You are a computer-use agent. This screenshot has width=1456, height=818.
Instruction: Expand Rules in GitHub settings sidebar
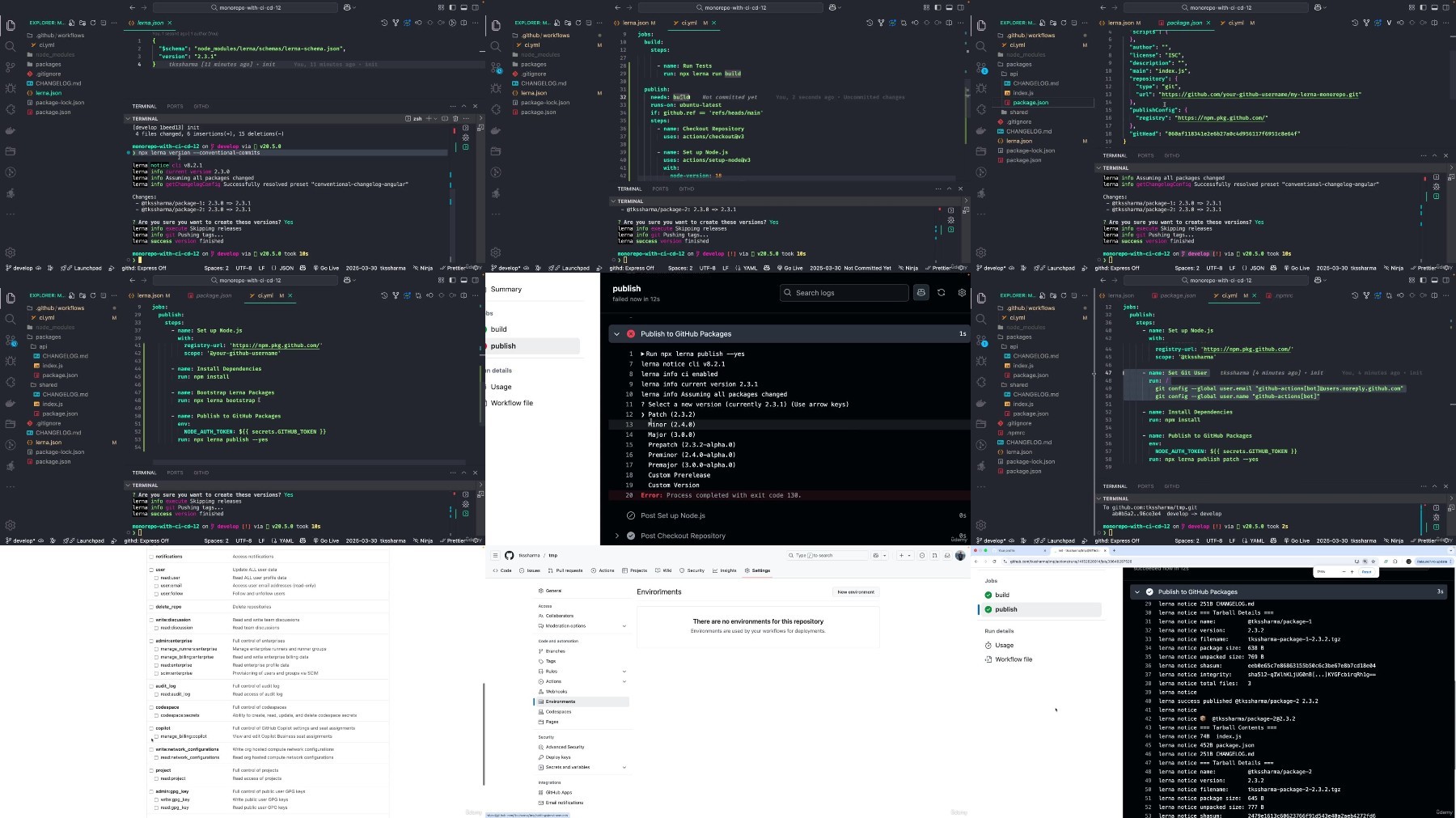click(x=624, y=672)
